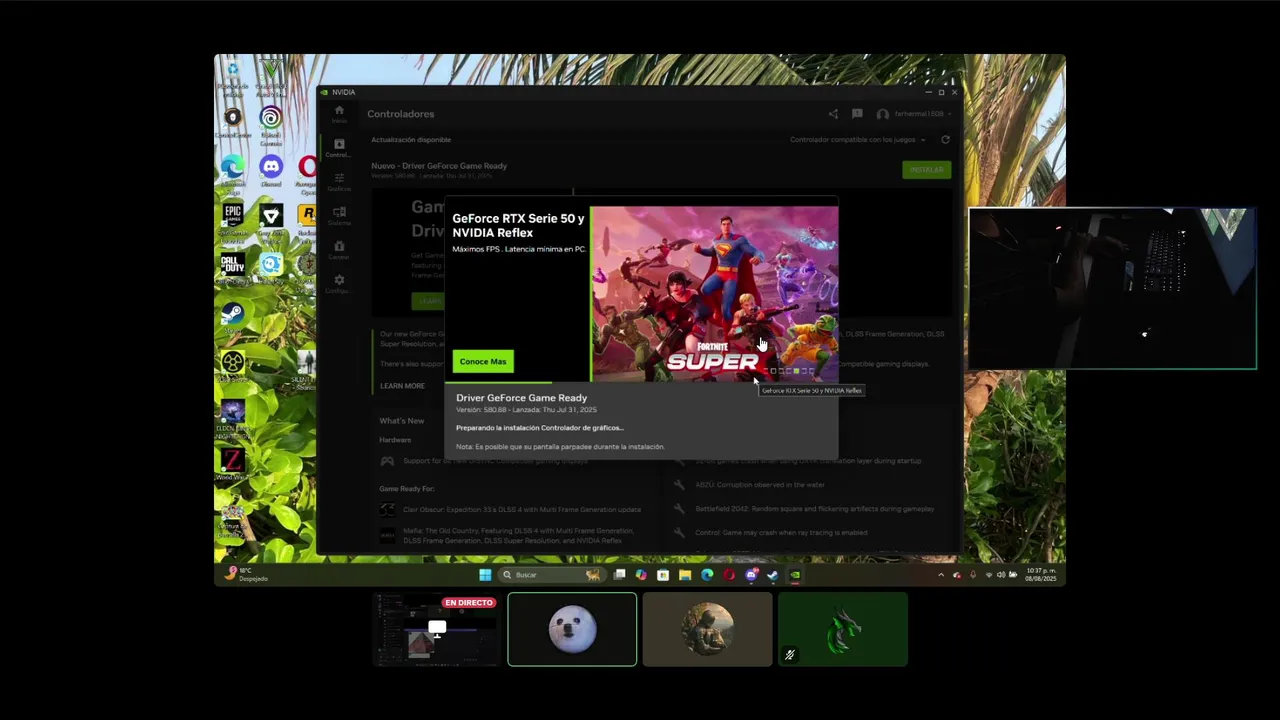Open the Inicio home section in NVIDIA sidebar

tap(339, 113)
